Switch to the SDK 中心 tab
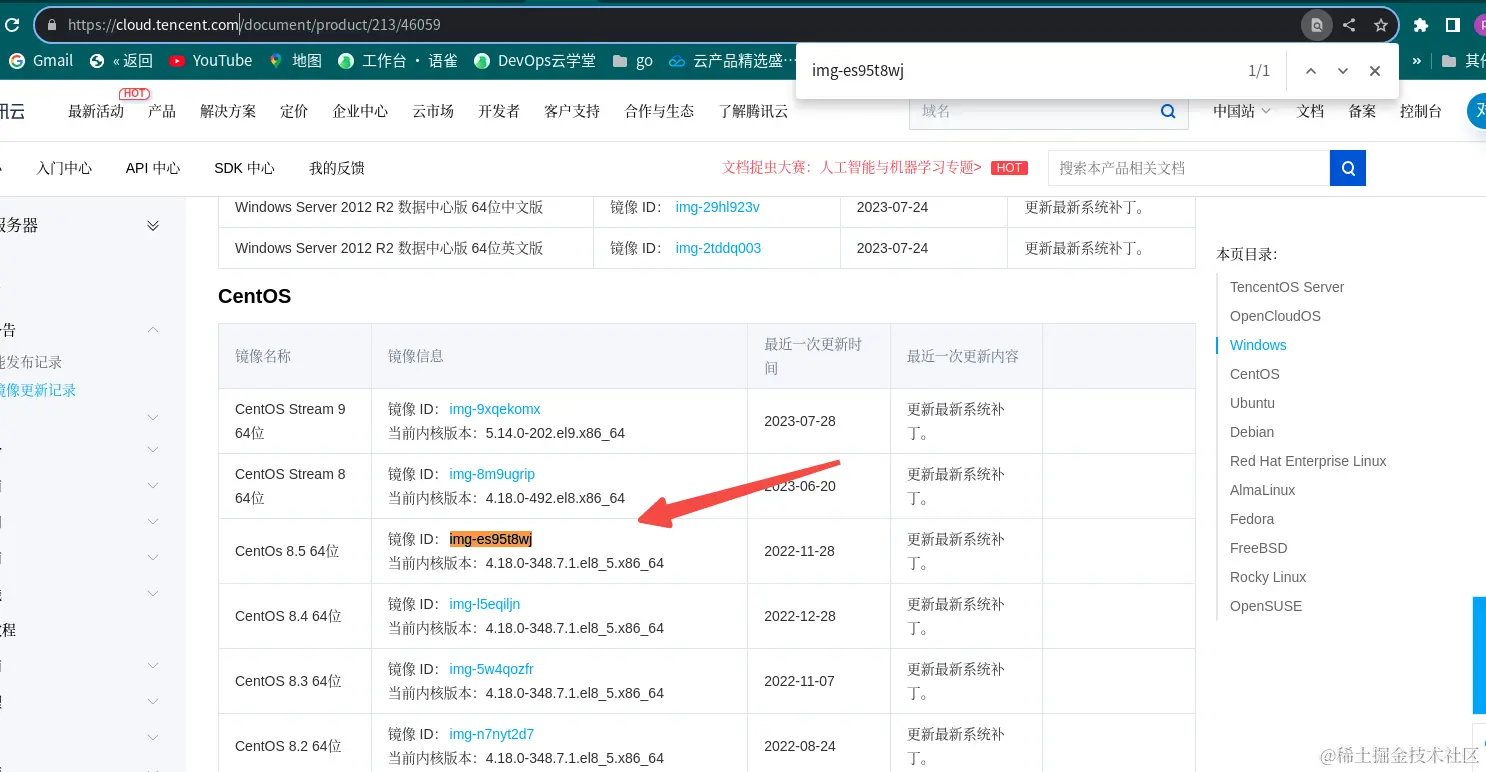 [244, 168]
